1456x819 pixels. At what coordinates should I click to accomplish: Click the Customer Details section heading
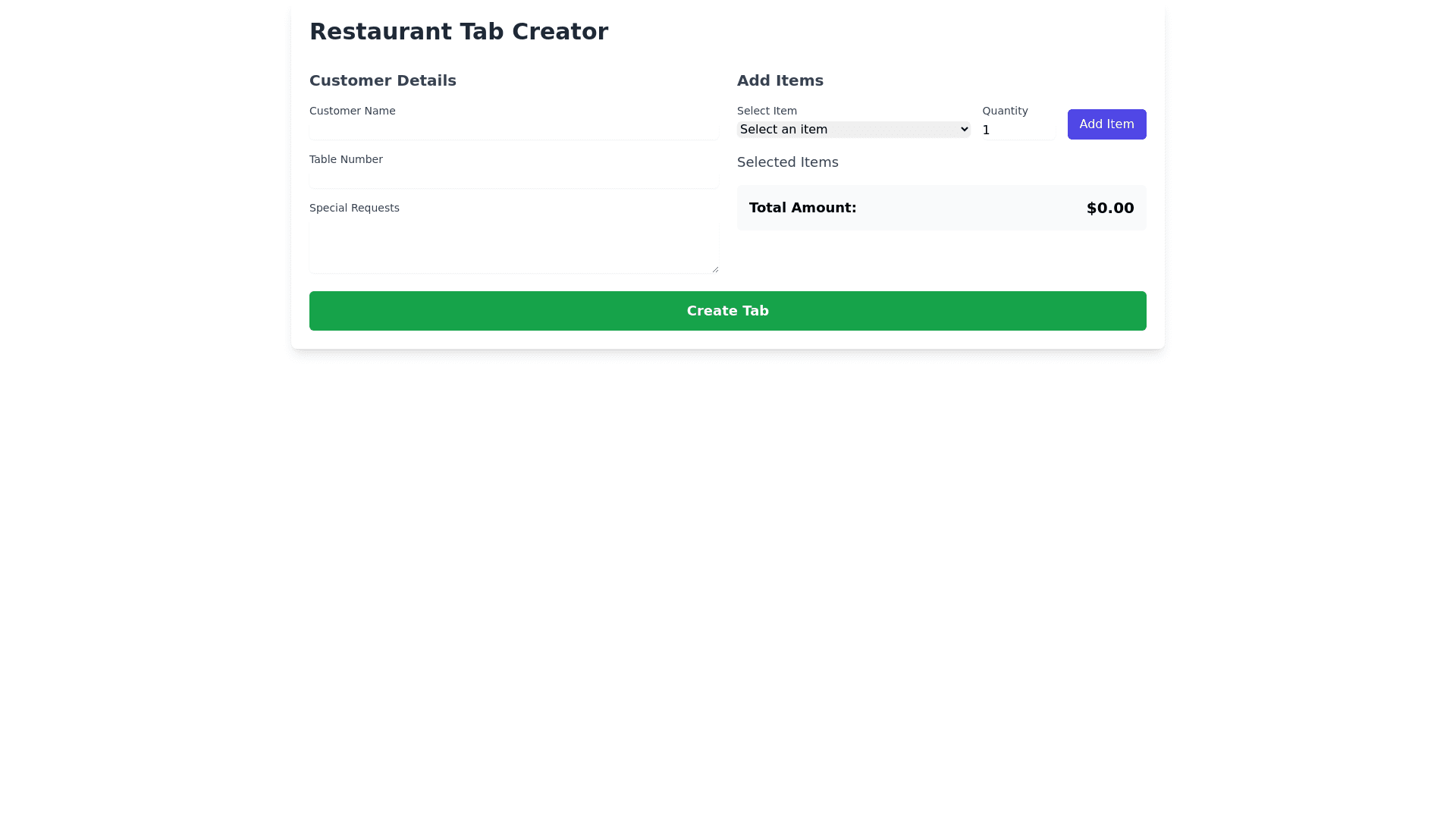tap(382, 80)
